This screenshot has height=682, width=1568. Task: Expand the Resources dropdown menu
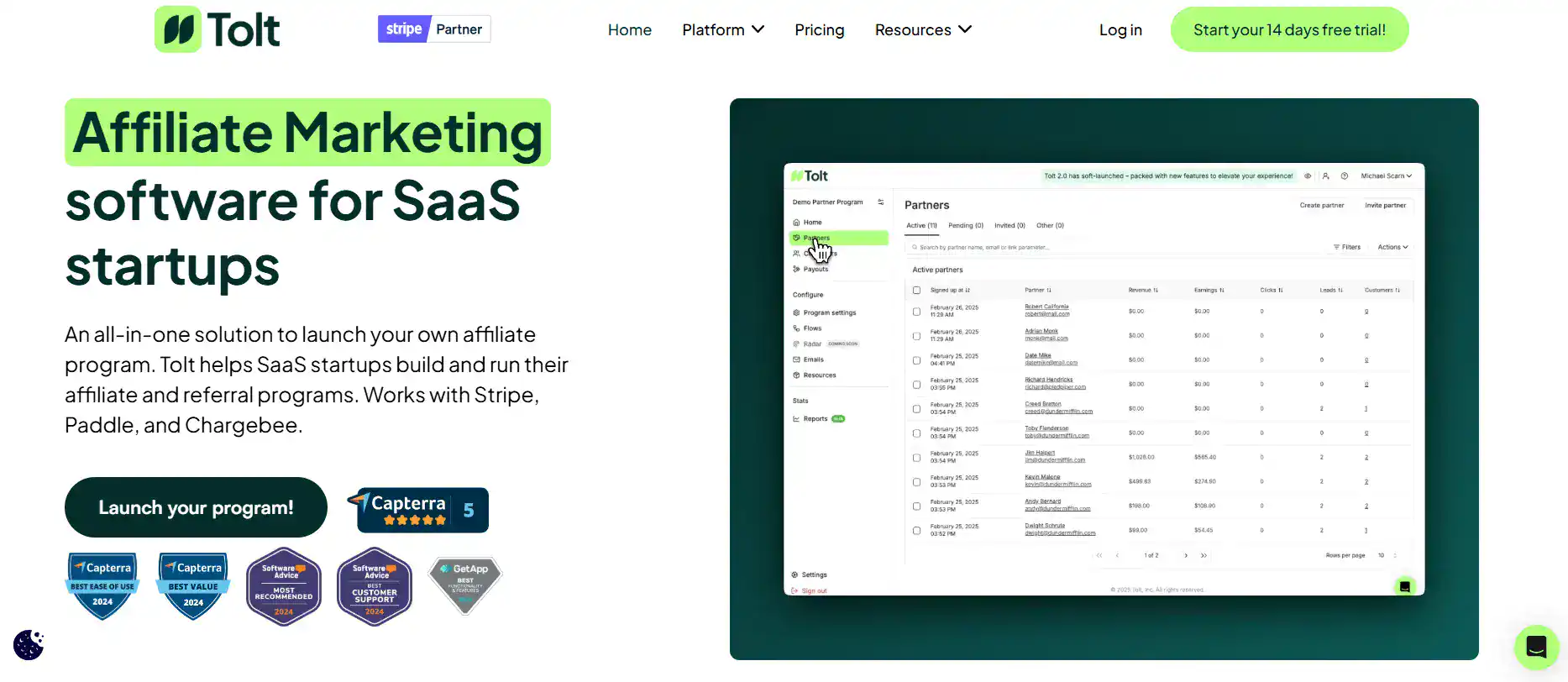click(x=923, y=30)
